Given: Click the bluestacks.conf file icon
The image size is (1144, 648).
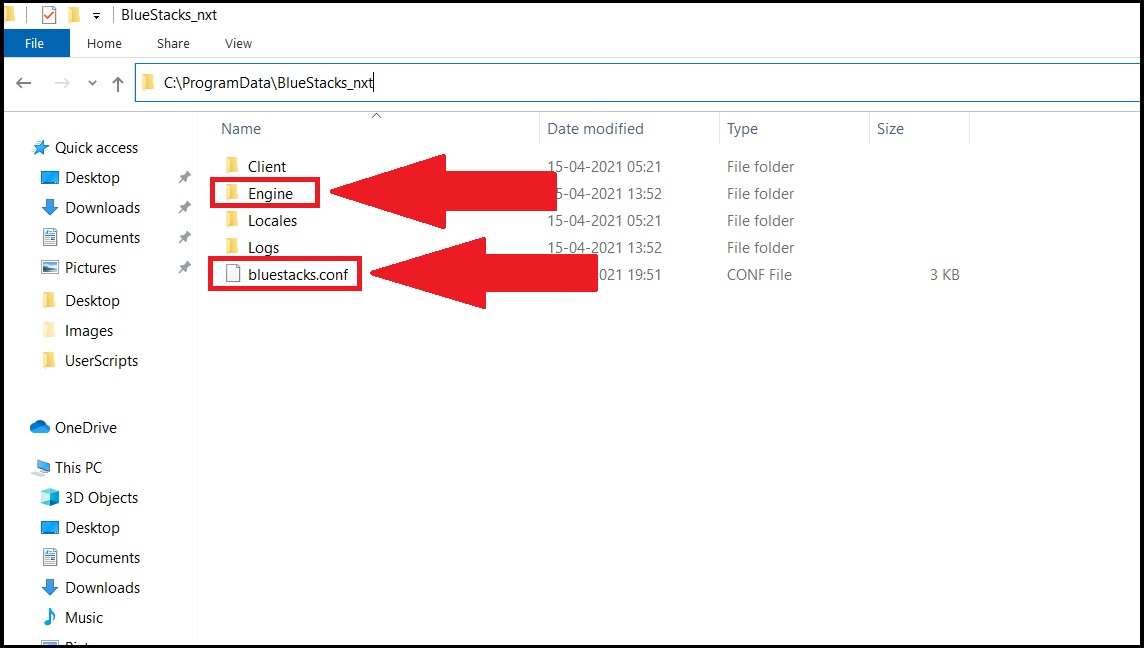Looking at the screenshot, I should click(233, 274).
